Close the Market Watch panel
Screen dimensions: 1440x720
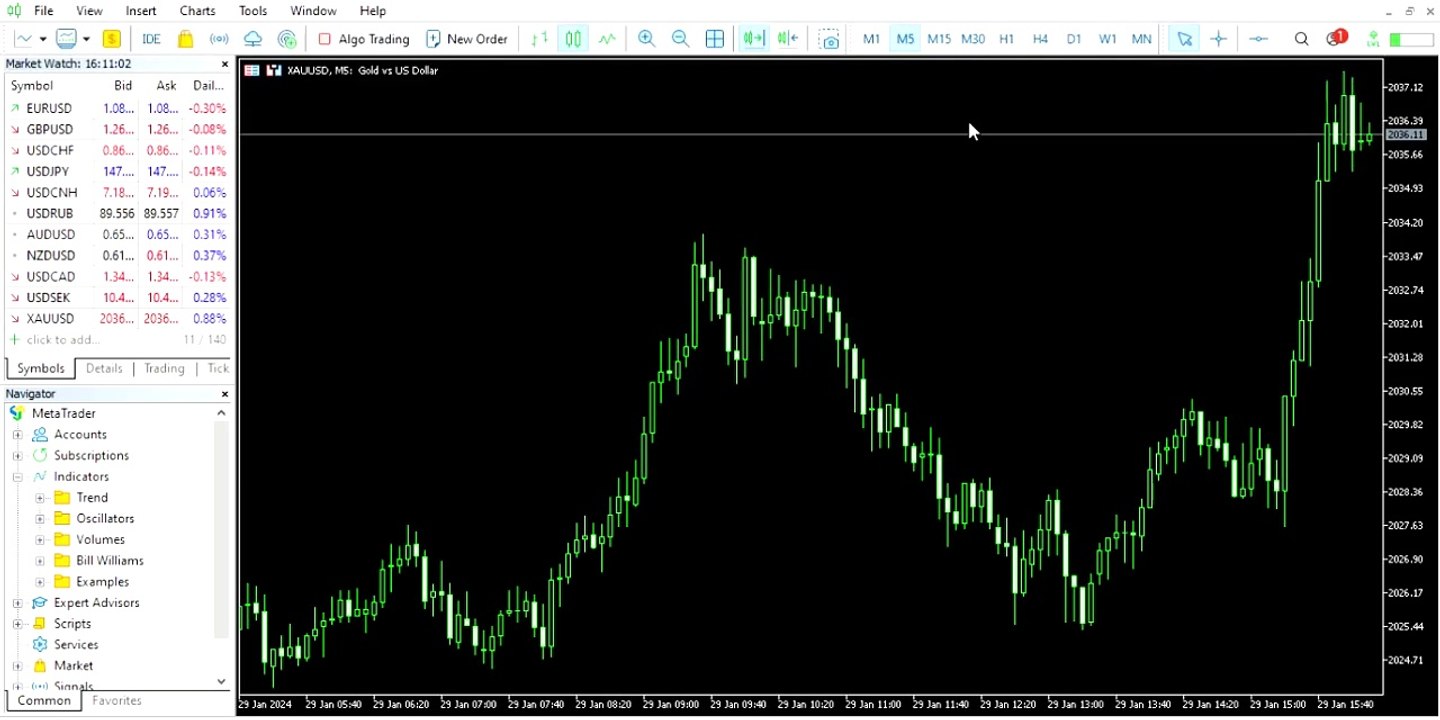coord(224,64)
